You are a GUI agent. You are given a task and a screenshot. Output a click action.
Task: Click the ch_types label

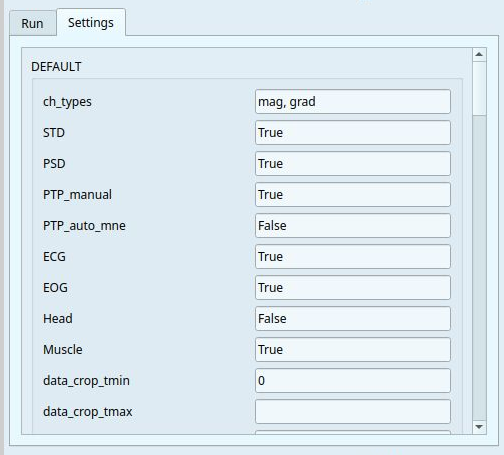pyautogui.click(x=67, y=102)
